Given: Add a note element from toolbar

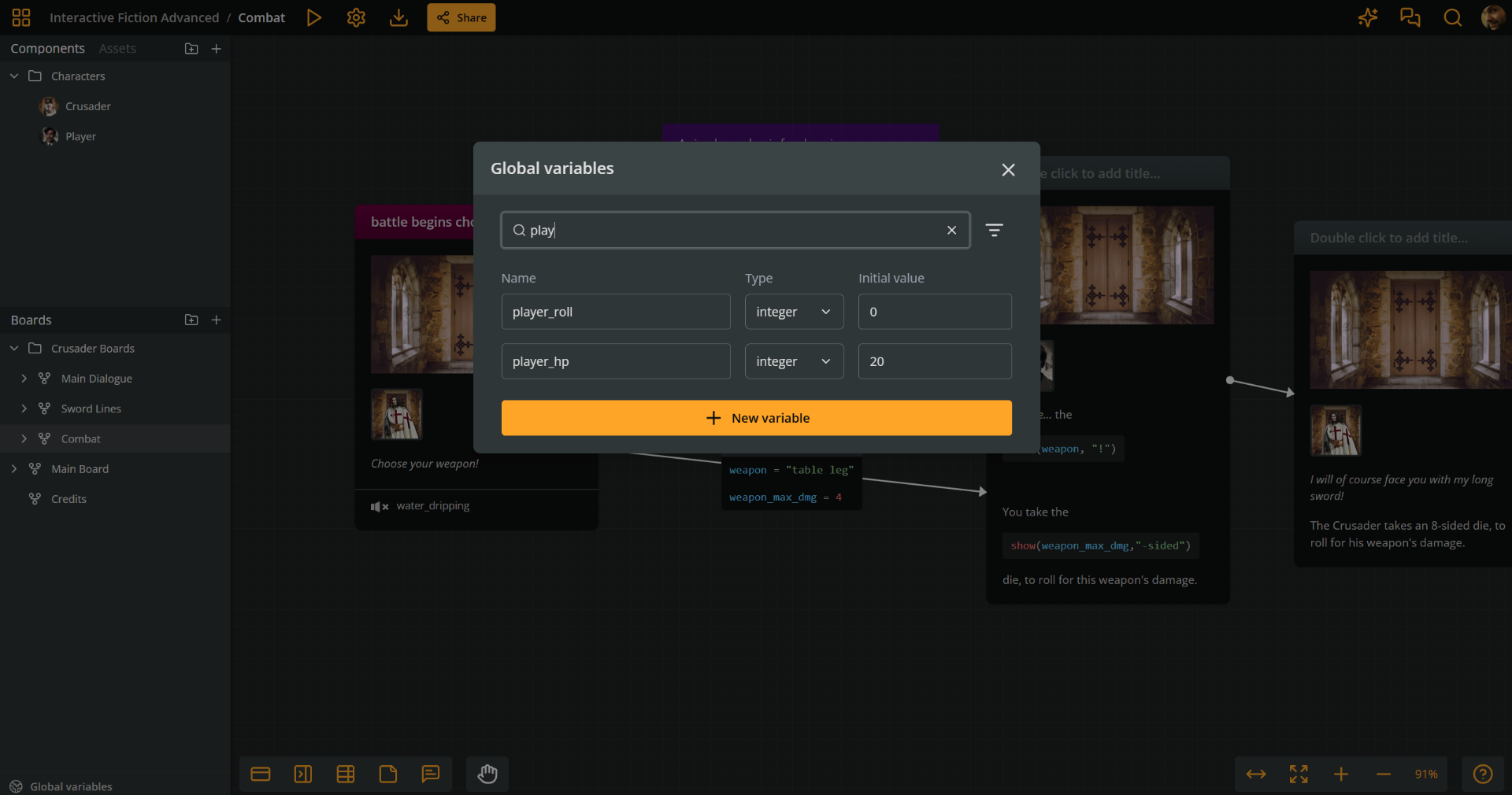Looking at the screenshot, I should point(388,774).
